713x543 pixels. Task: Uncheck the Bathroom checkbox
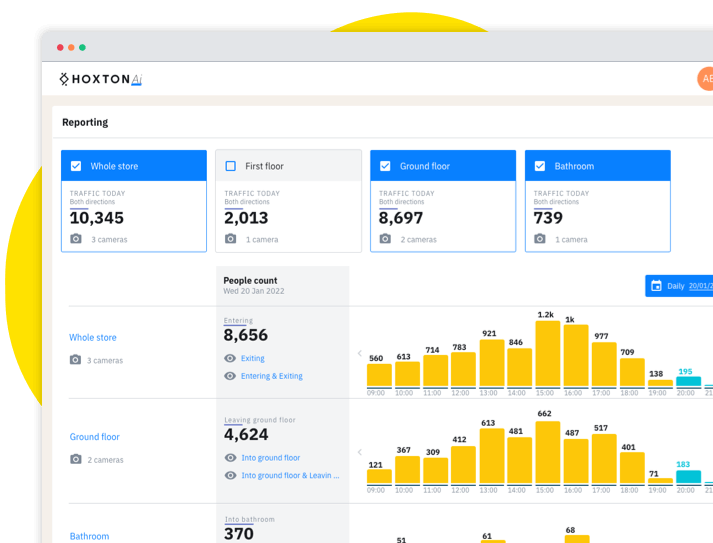540,166
